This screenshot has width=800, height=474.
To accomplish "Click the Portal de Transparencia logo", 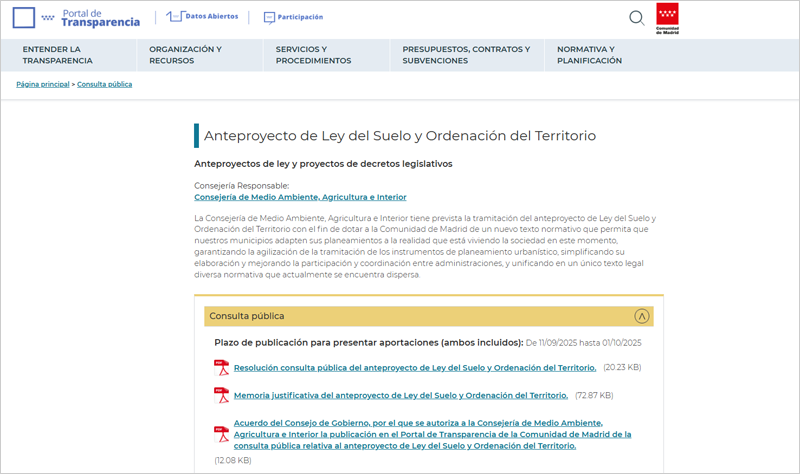I will coord(76,17).
